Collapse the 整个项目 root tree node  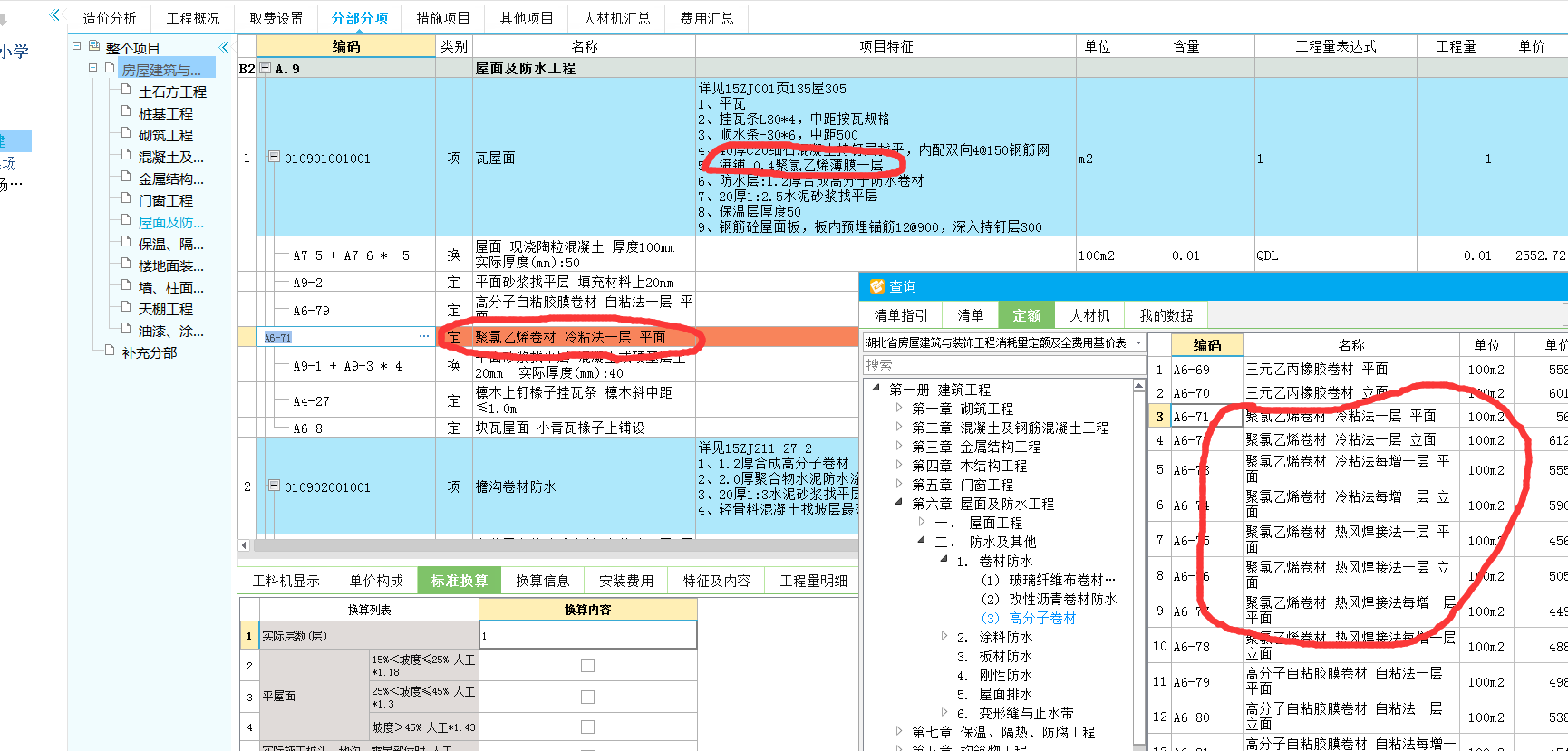77,46
